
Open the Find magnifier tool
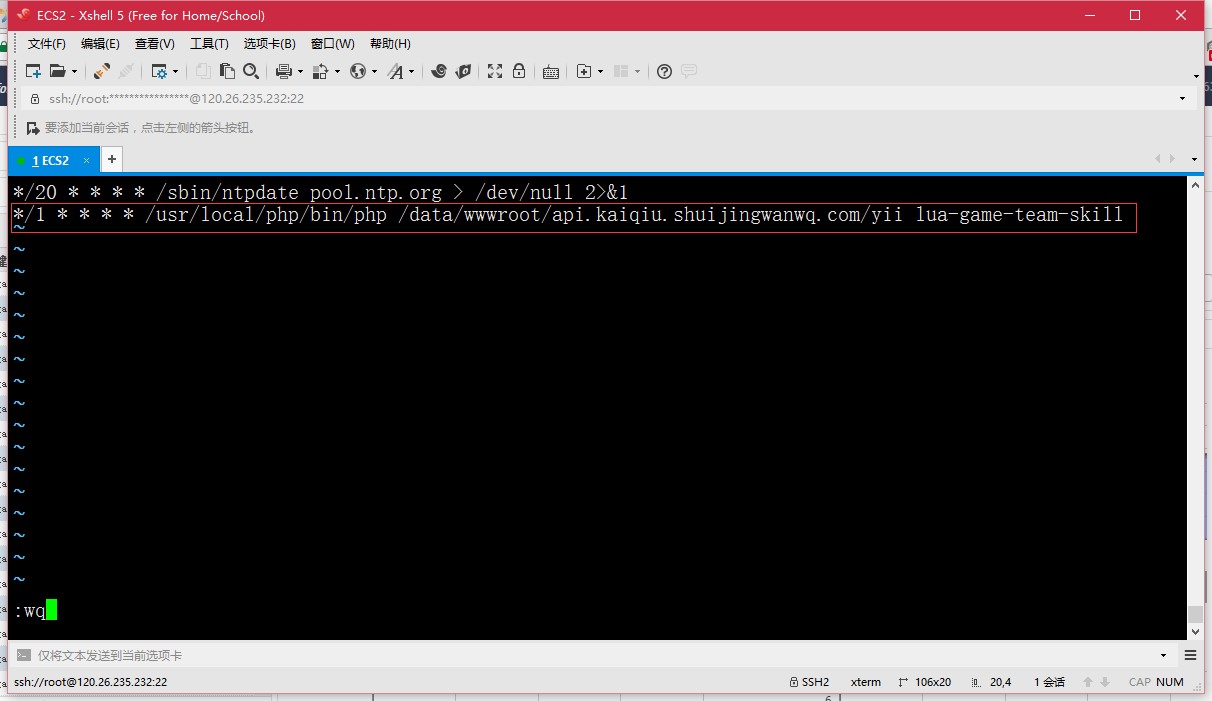coord(251,71)
